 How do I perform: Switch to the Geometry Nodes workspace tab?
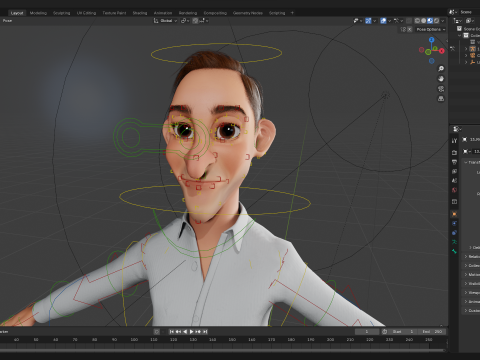(x=248, y=13)
